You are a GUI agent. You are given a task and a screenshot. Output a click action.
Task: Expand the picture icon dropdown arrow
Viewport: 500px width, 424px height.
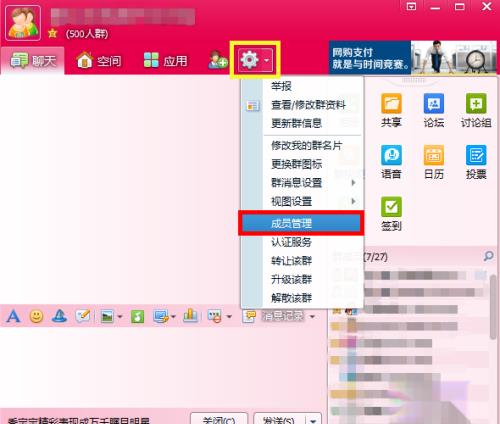pos(120,317)
